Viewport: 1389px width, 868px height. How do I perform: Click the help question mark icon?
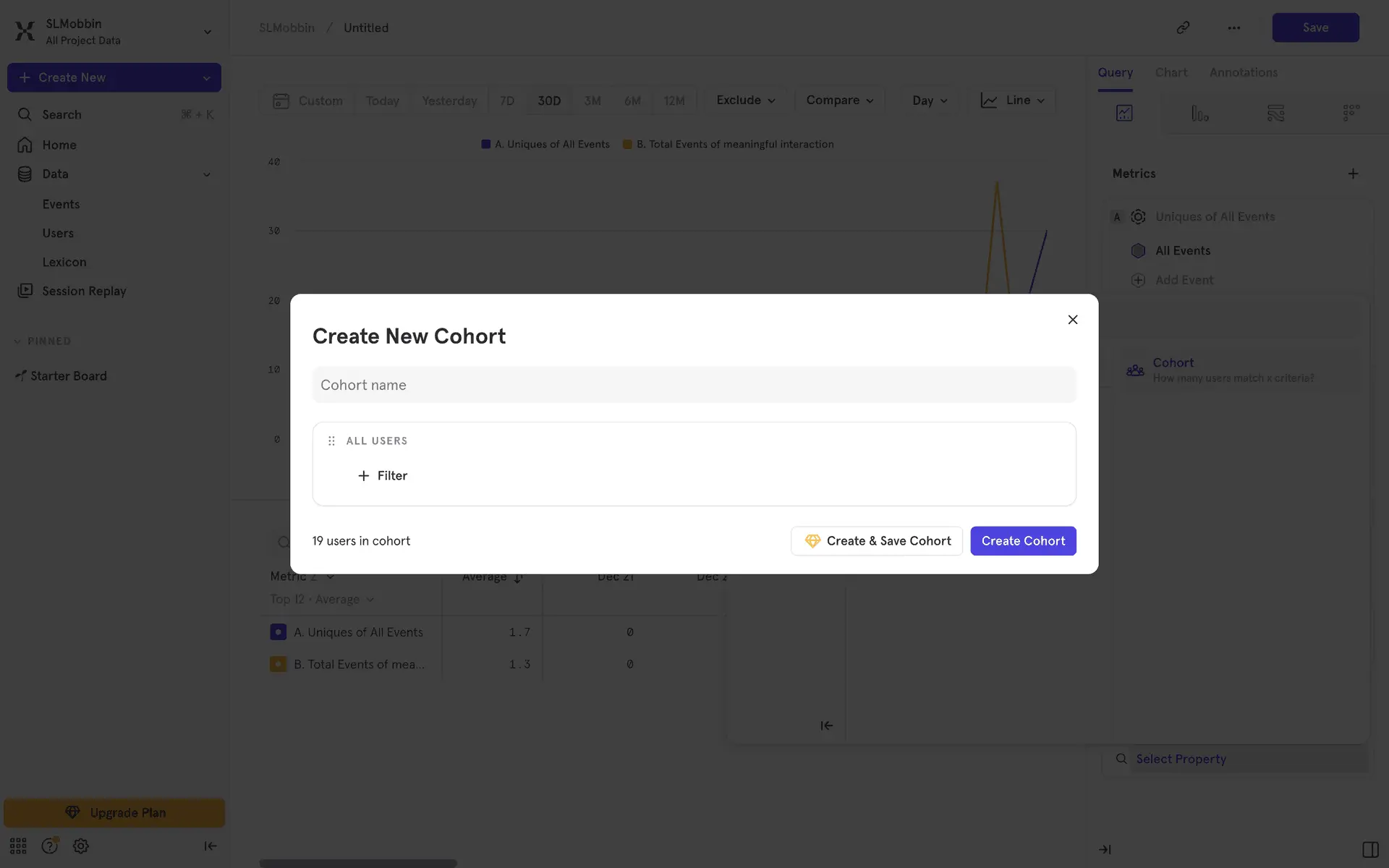(49, 846)
